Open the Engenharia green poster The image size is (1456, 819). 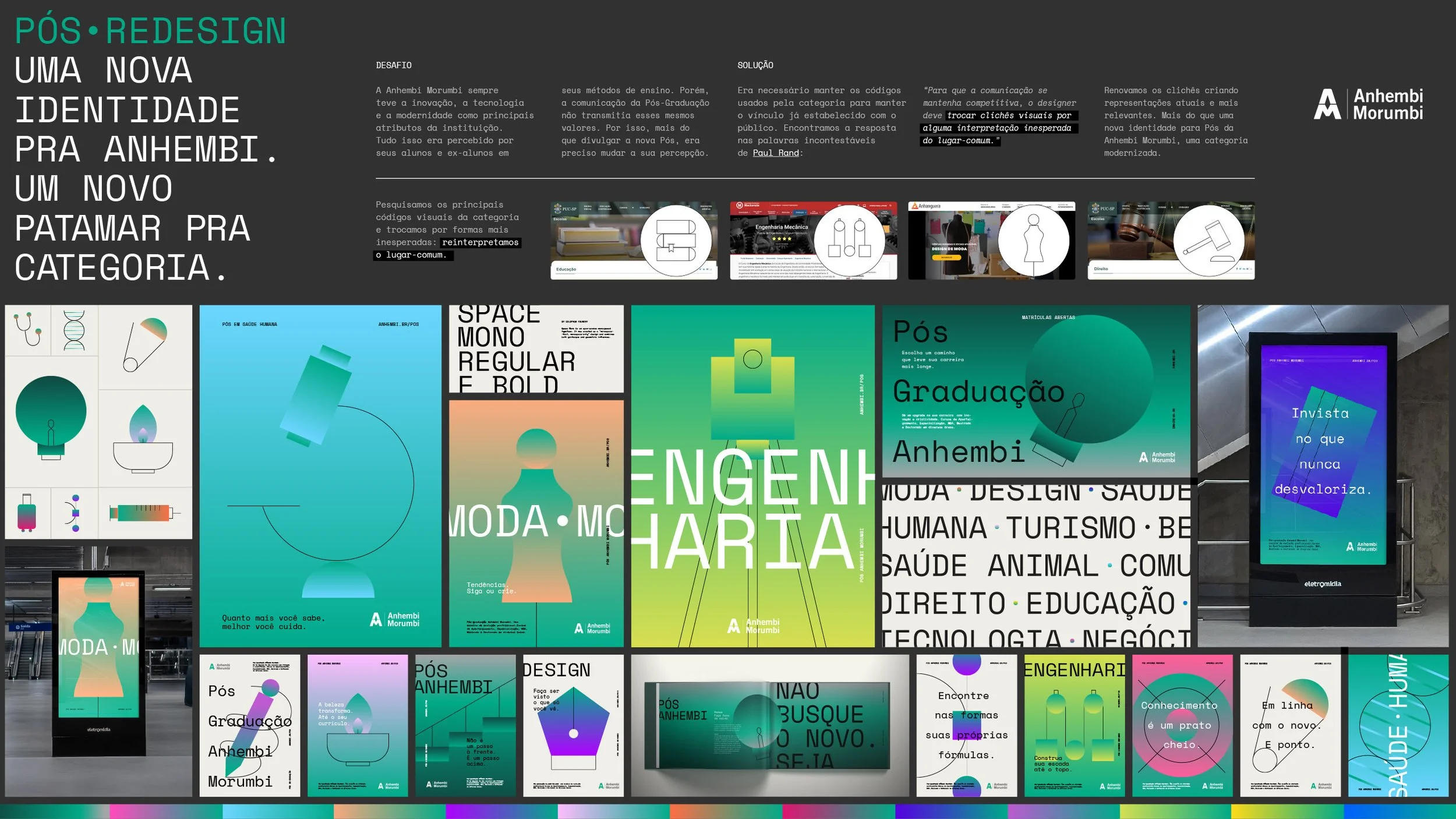click(x=752, y=475)
